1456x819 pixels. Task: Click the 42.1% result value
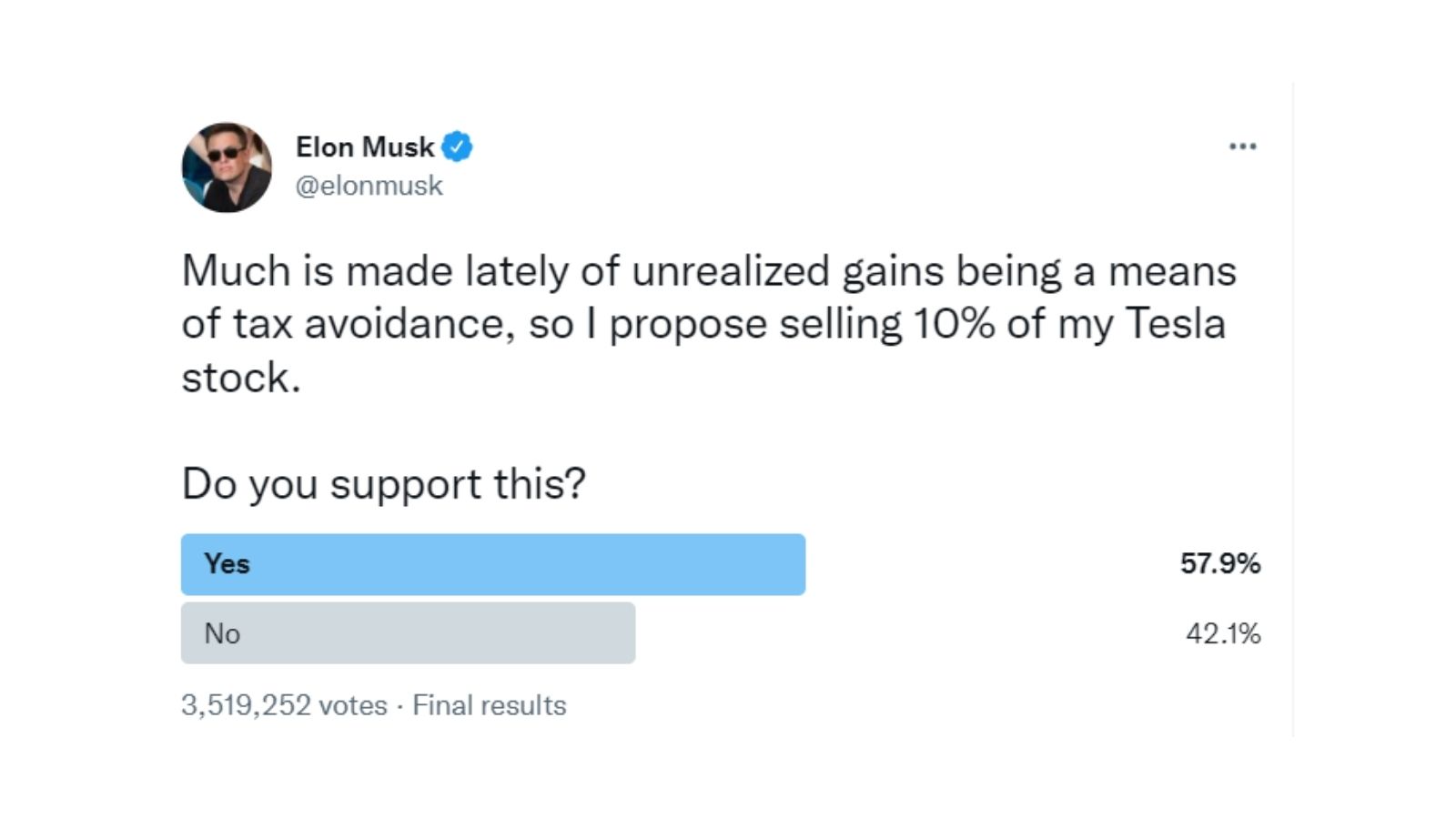pos(1223,633)
